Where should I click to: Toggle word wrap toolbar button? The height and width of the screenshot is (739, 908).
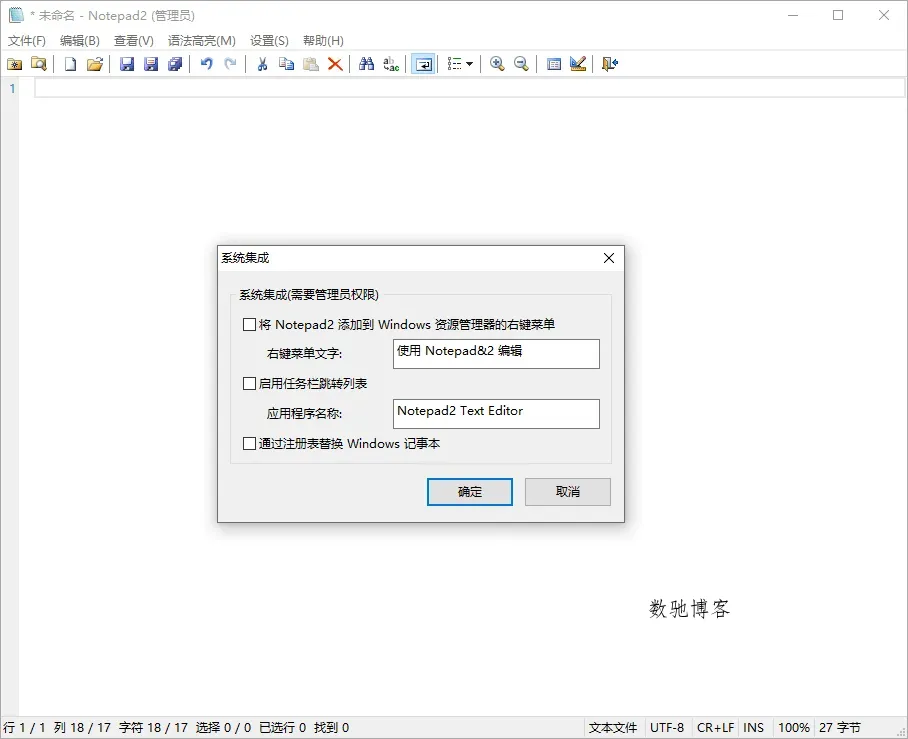coord(423,64)
